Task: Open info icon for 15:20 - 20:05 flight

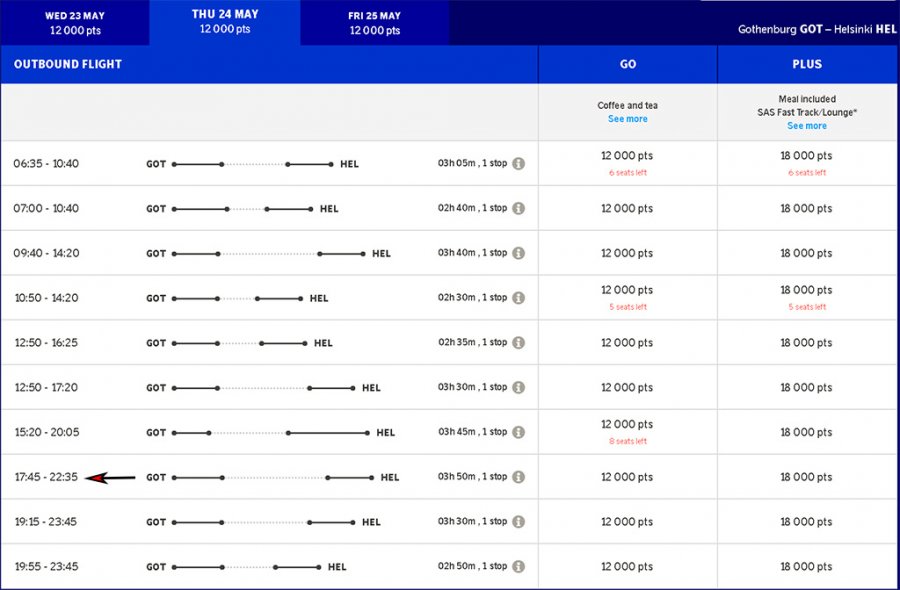Action: [518, 433]
